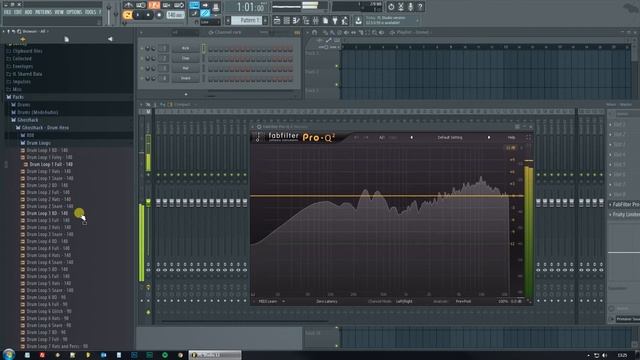The height and width of the screenshot is (360, 640).
Task: Click the download update icon
Action: pyautogui.click(x=358, y=20)
